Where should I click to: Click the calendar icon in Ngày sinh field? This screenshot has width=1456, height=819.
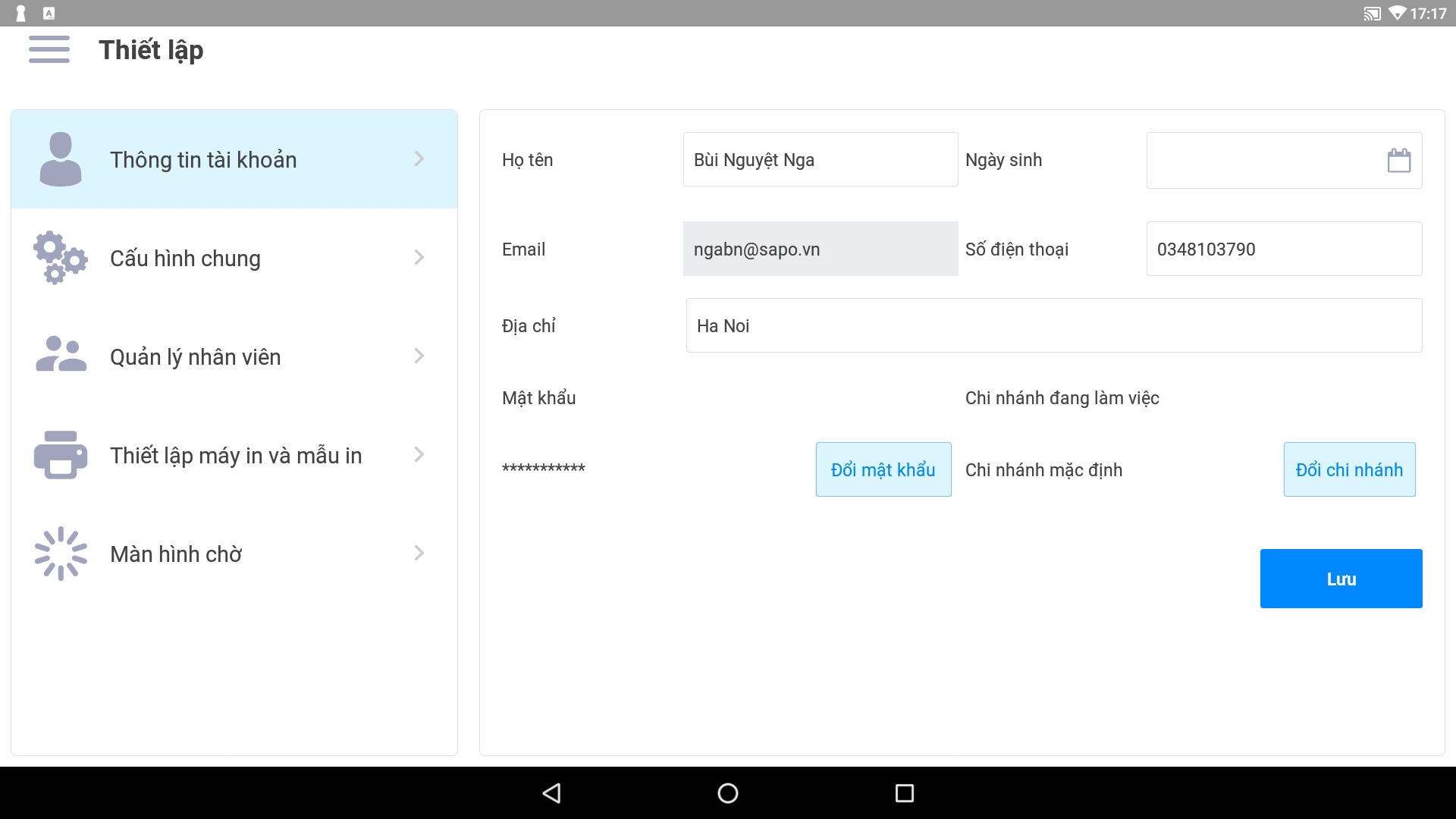coord(1398,161)
